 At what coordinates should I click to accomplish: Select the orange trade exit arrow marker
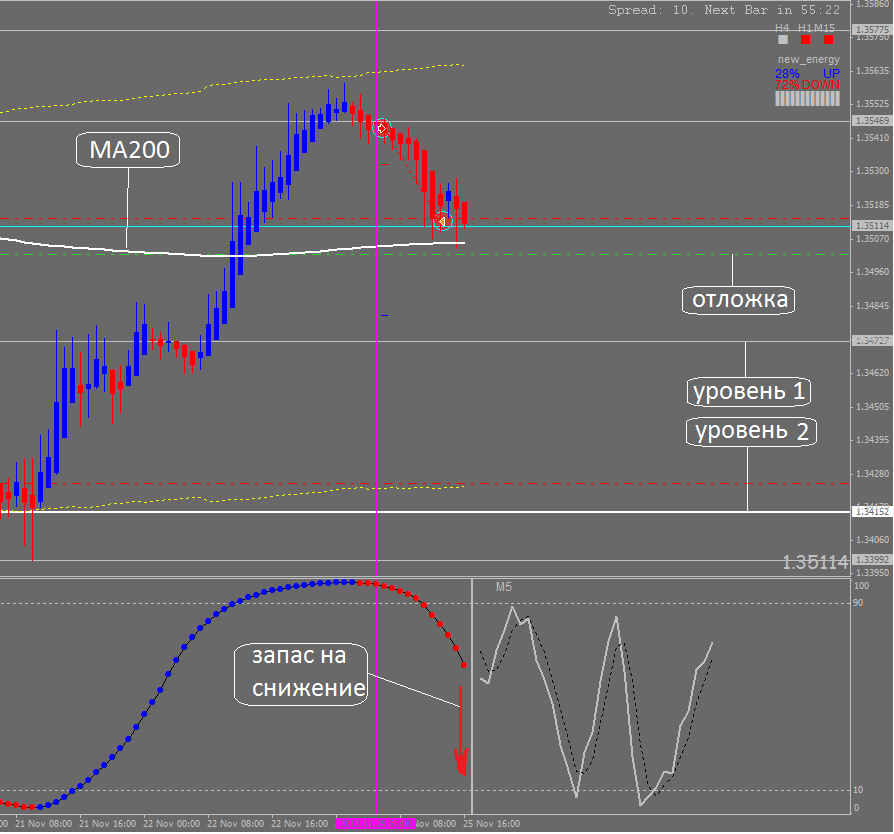point(442,221)
